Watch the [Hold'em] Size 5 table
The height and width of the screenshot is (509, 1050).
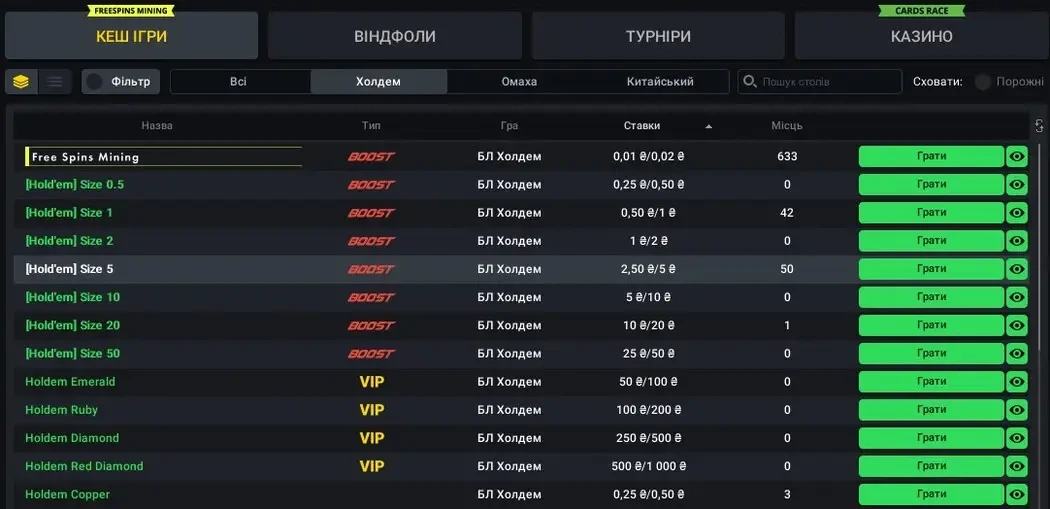[1017, 269]
